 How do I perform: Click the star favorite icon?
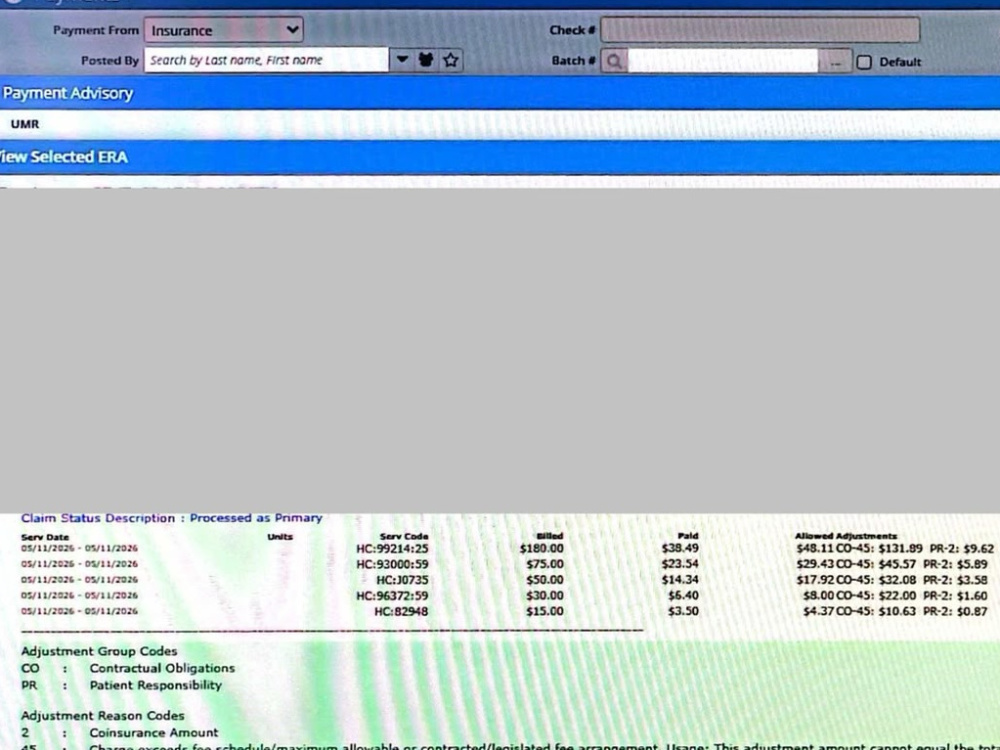(x=451, y=60)
